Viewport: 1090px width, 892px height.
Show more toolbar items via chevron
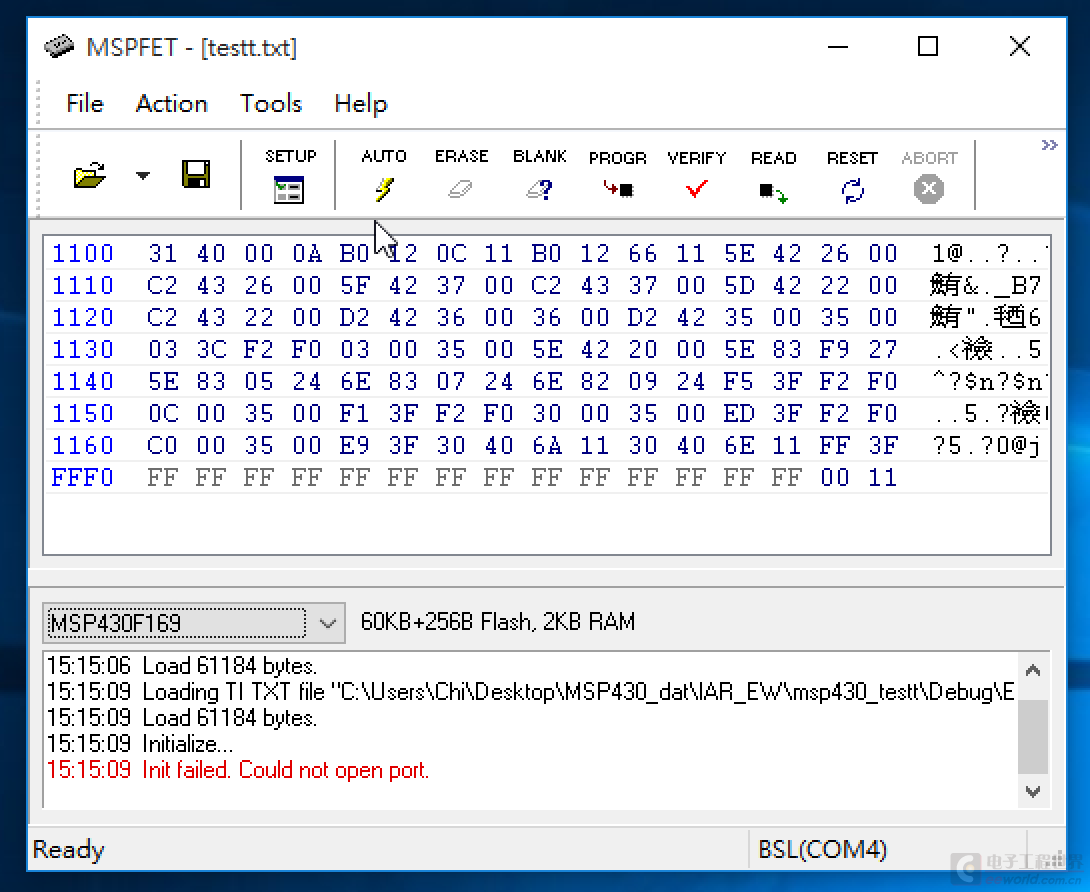(1049, 145)
